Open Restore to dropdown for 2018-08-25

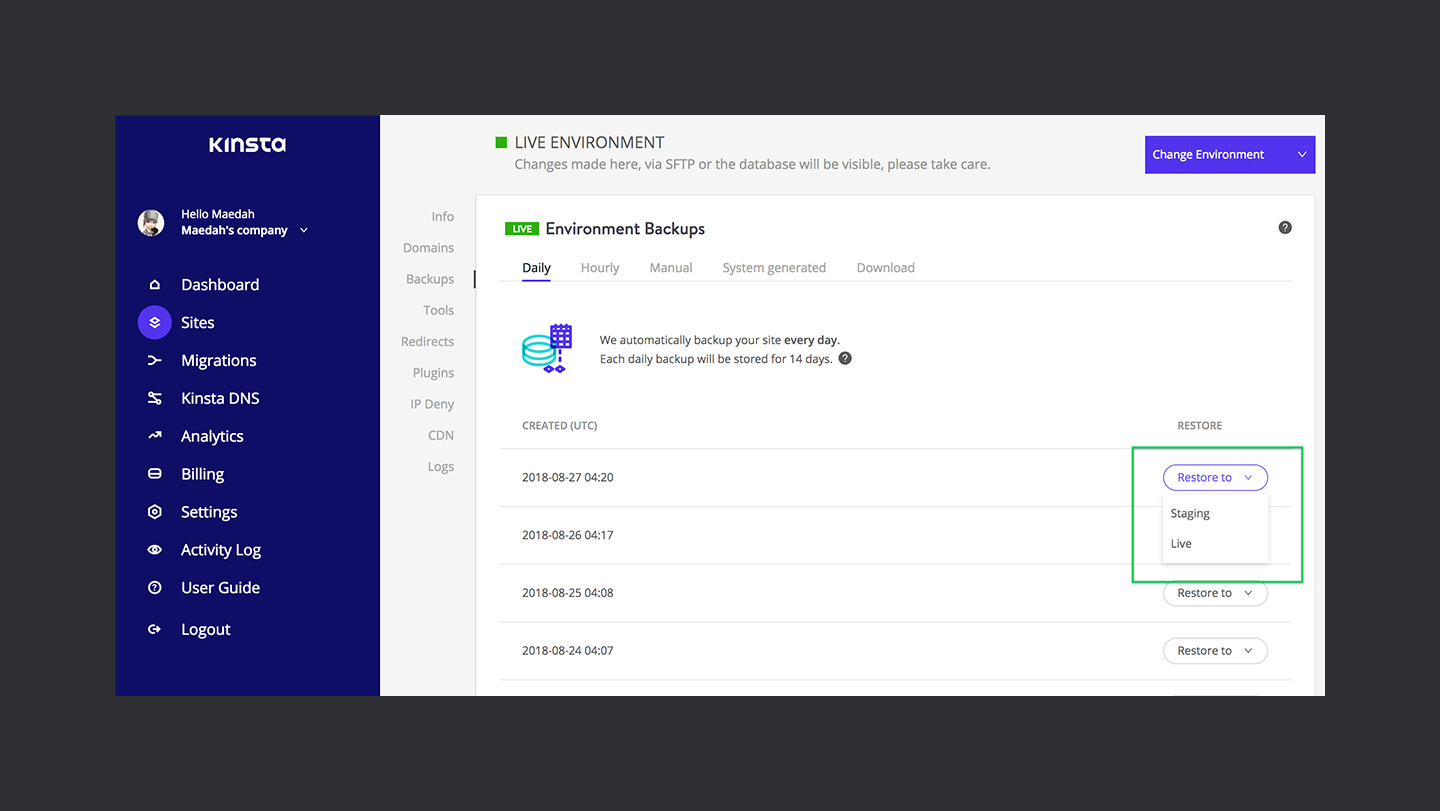click(1215, 593)
